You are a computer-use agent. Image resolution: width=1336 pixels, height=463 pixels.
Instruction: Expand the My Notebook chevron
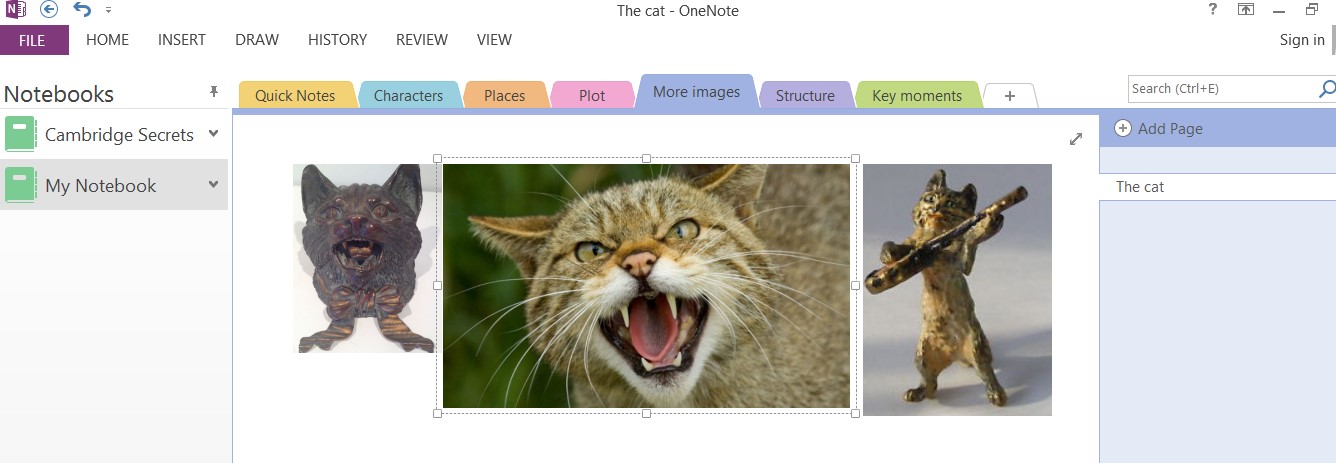[x=213, y=185]
